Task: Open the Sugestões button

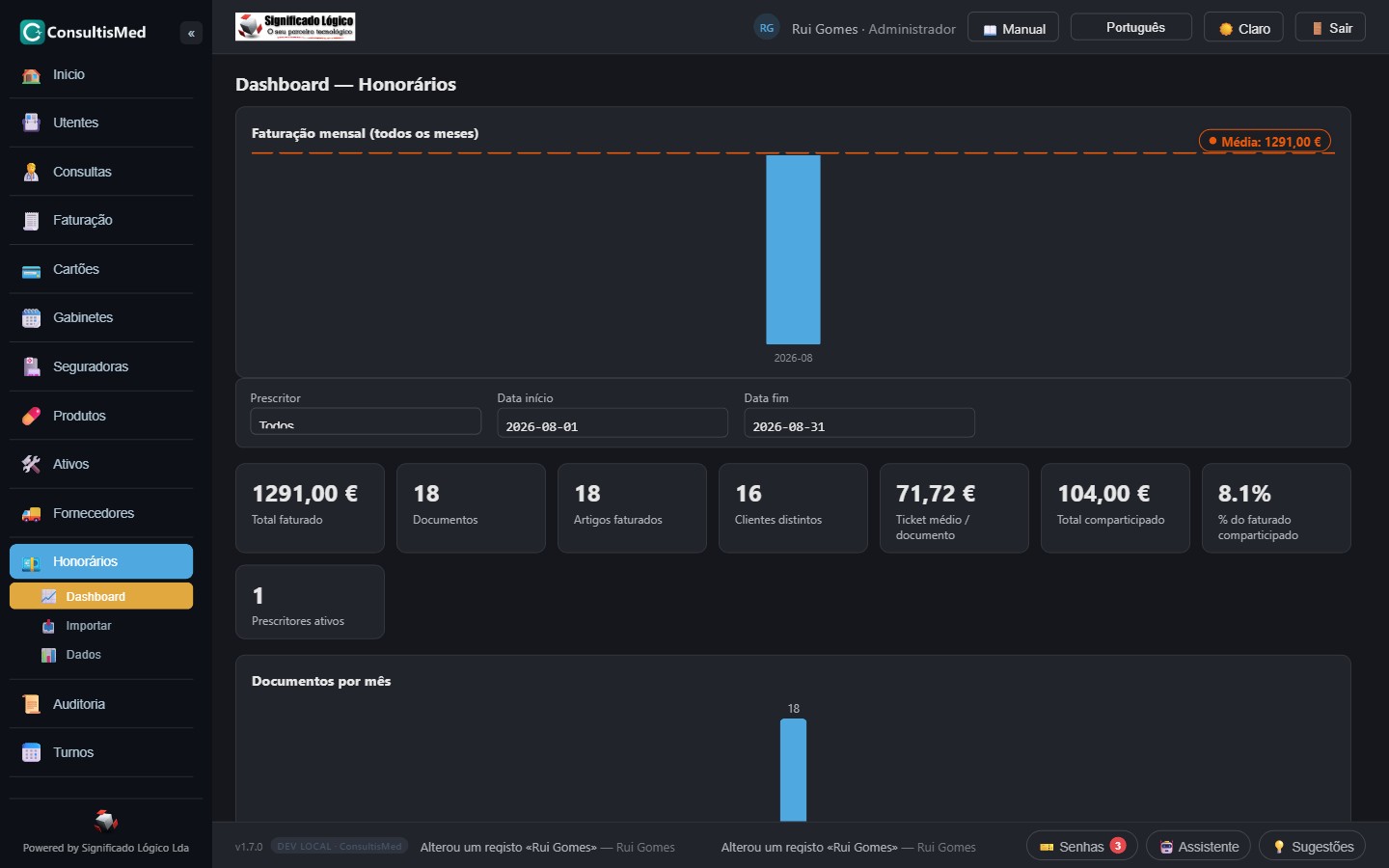Action: pos(1312,846)
